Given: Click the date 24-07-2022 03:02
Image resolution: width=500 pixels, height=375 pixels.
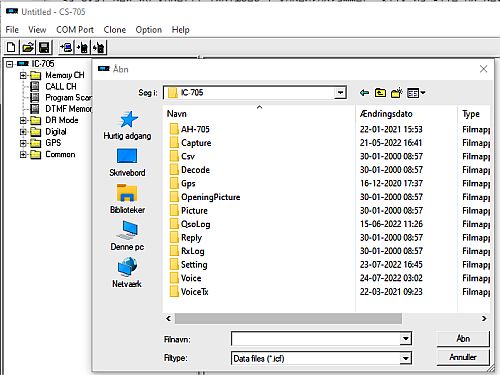Looking at the screenshot, I should coord(391,278).
